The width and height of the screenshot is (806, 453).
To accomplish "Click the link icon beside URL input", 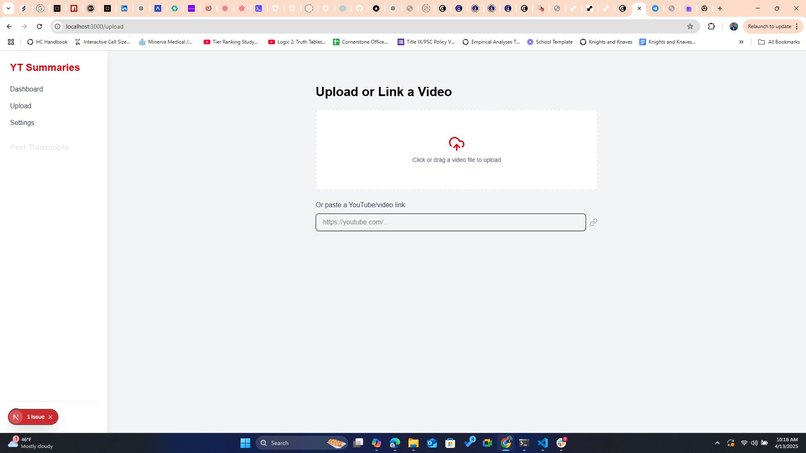I will tap(593, 222).
